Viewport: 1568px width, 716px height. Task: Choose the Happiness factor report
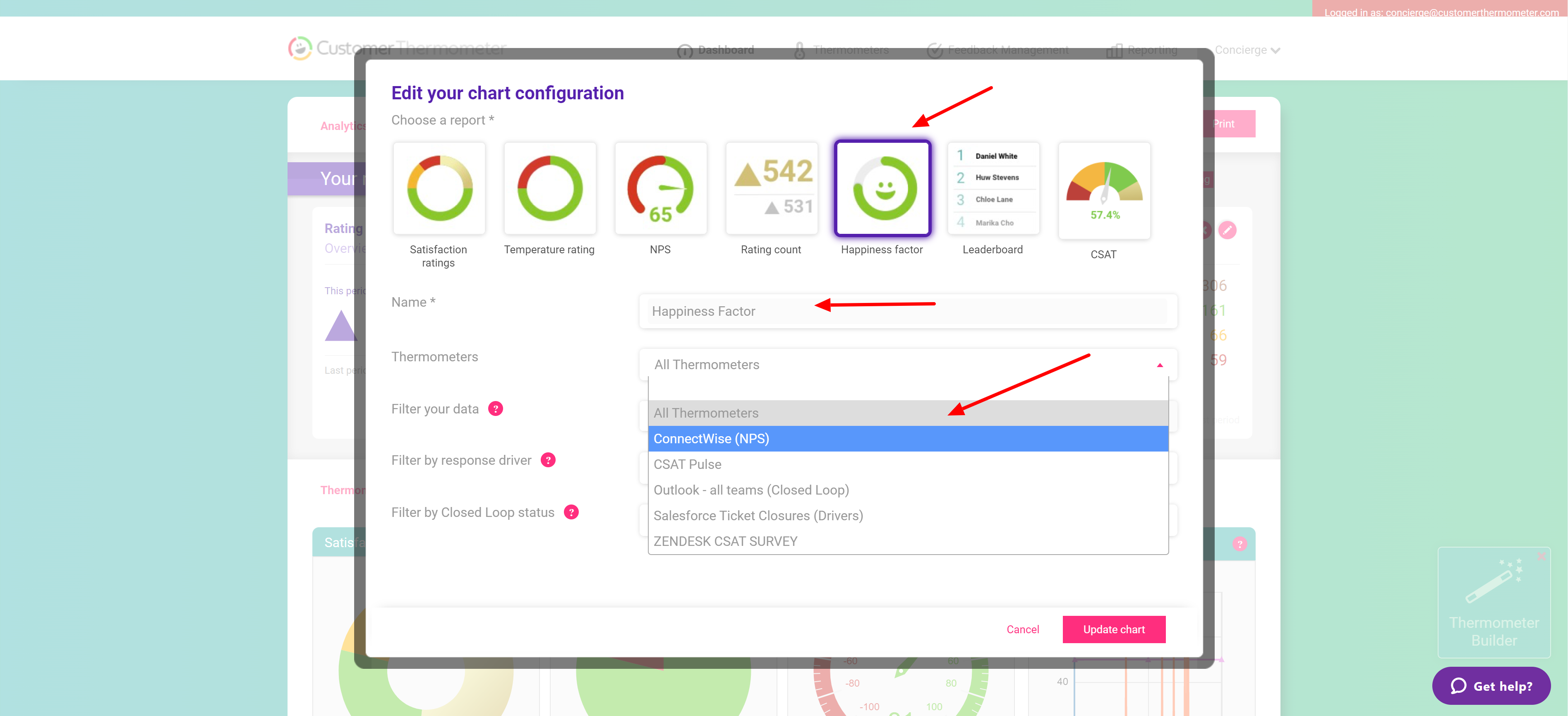882,188
